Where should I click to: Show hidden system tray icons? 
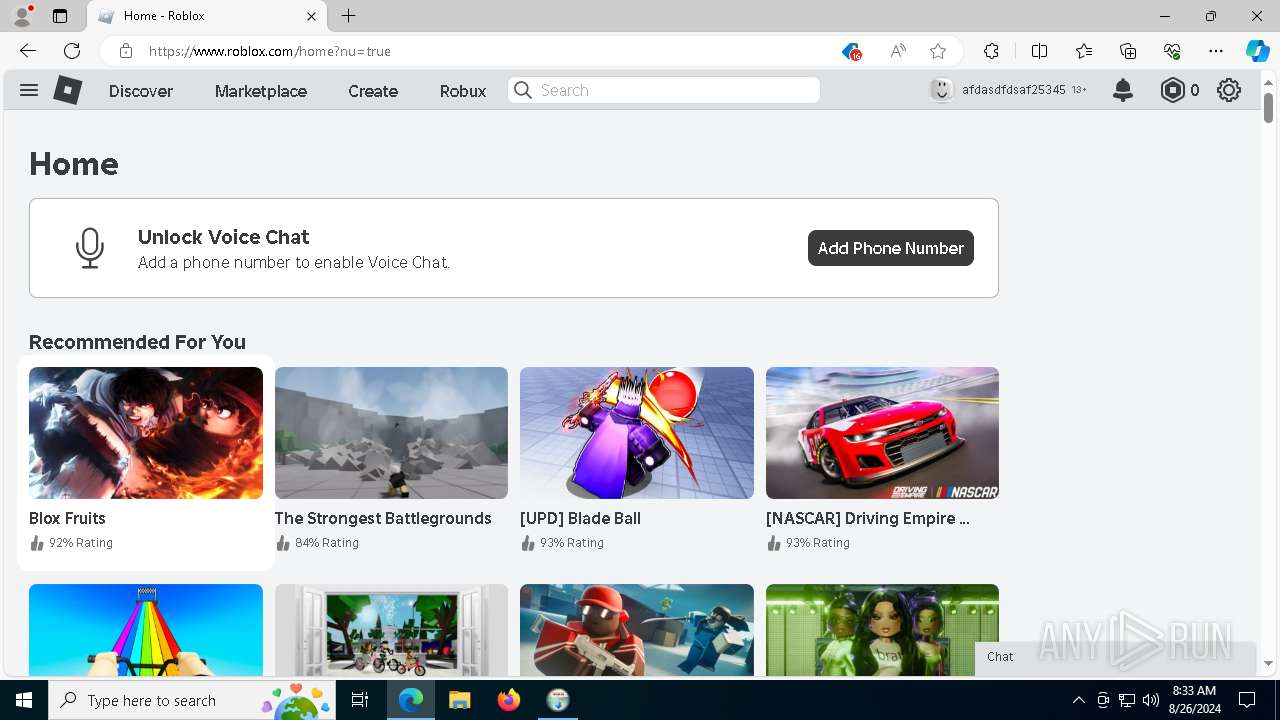click(1078, 700)
